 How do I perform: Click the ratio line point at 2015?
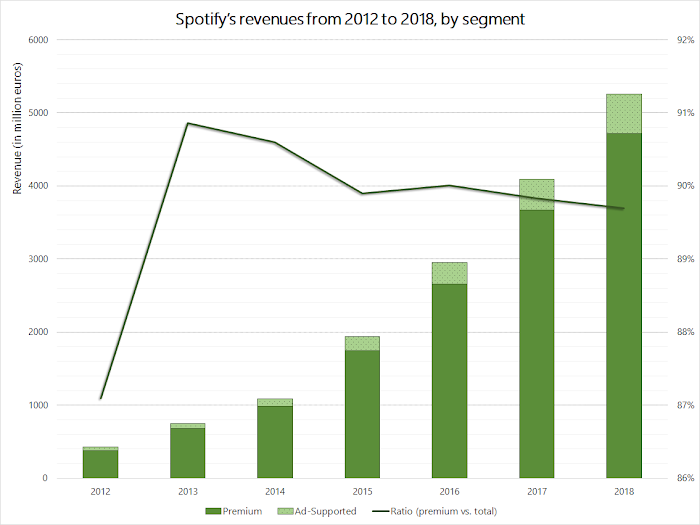tap(362, 193)
